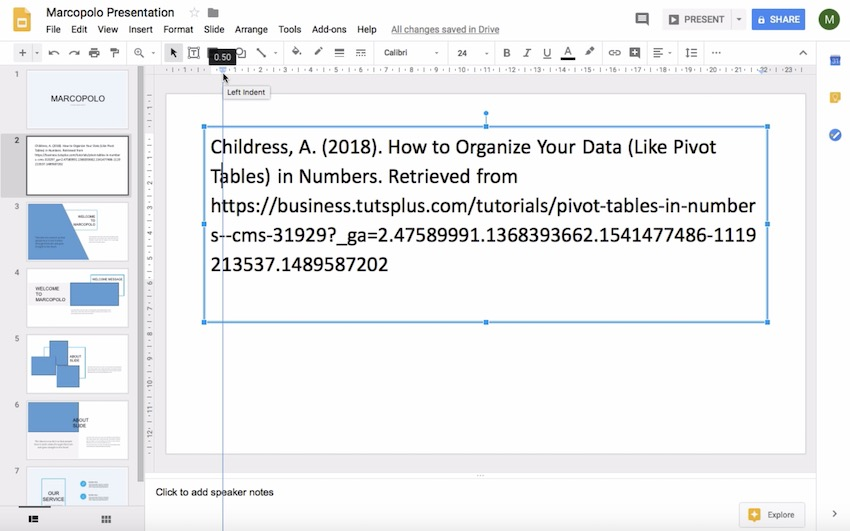
Task: Open the Arrange menu
Action: (x=251, y=30)
